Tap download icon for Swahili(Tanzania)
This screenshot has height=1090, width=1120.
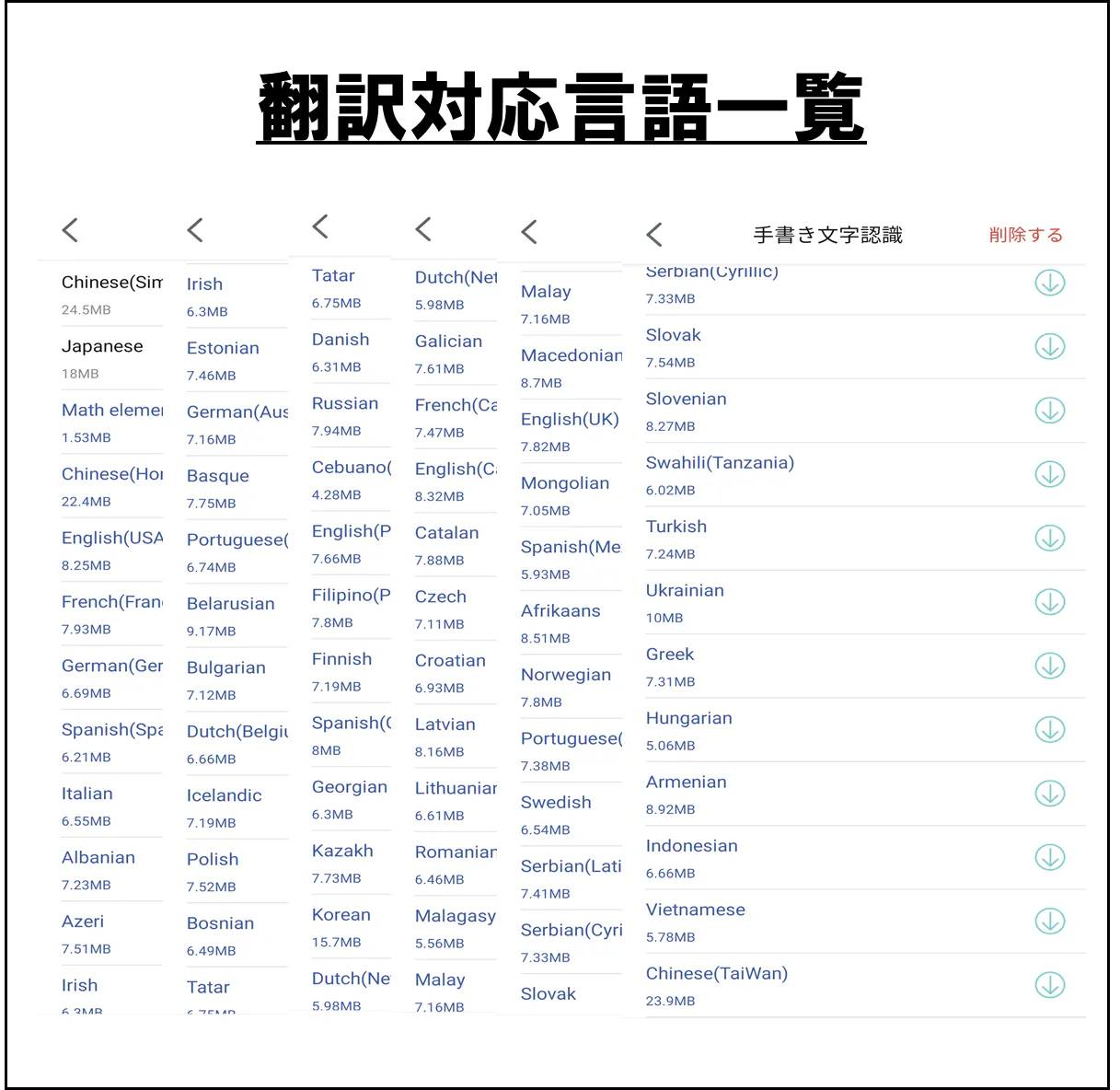1049,474
